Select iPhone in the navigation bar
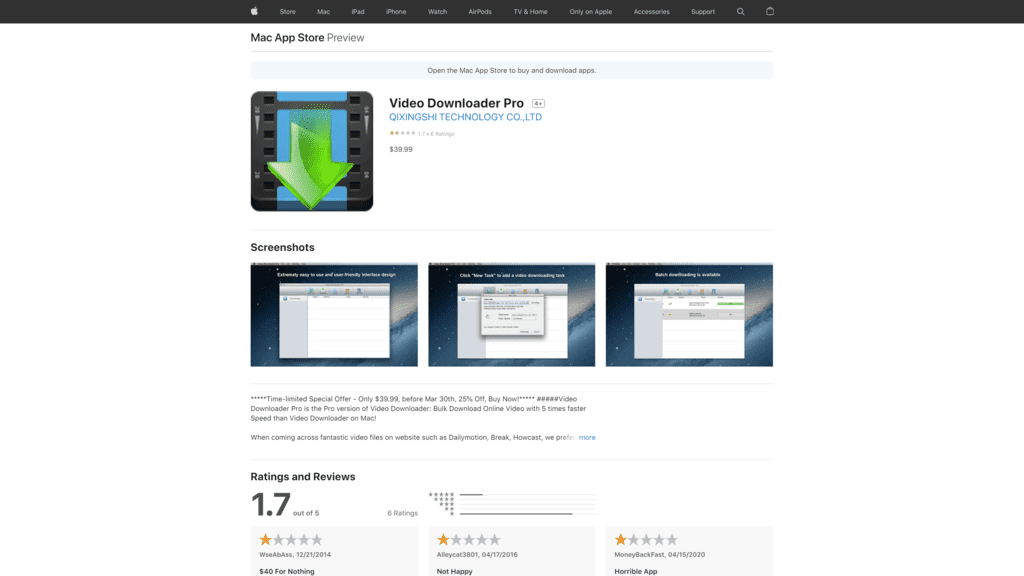Screen dimensions: 1024x576 pos(396,12)
